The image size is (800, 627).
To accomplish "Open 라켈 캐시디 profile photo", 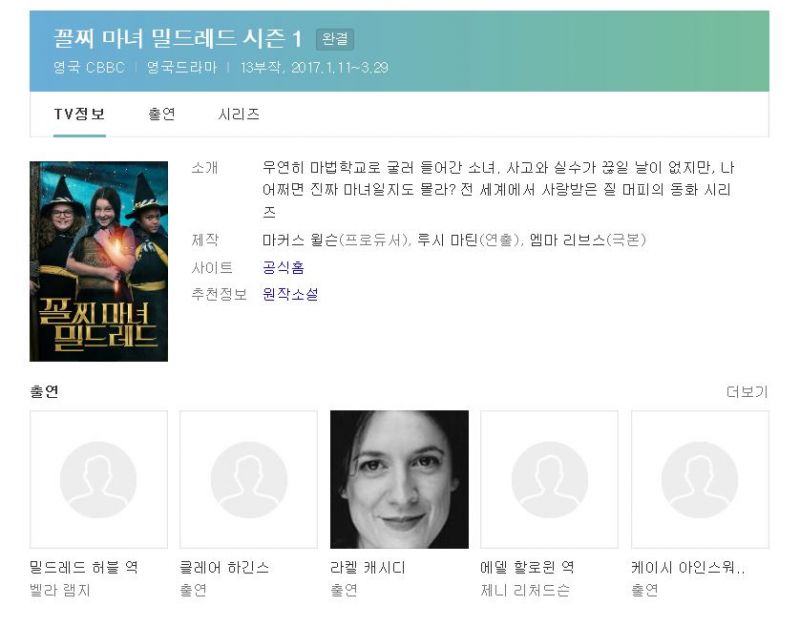I will (399, 479).
